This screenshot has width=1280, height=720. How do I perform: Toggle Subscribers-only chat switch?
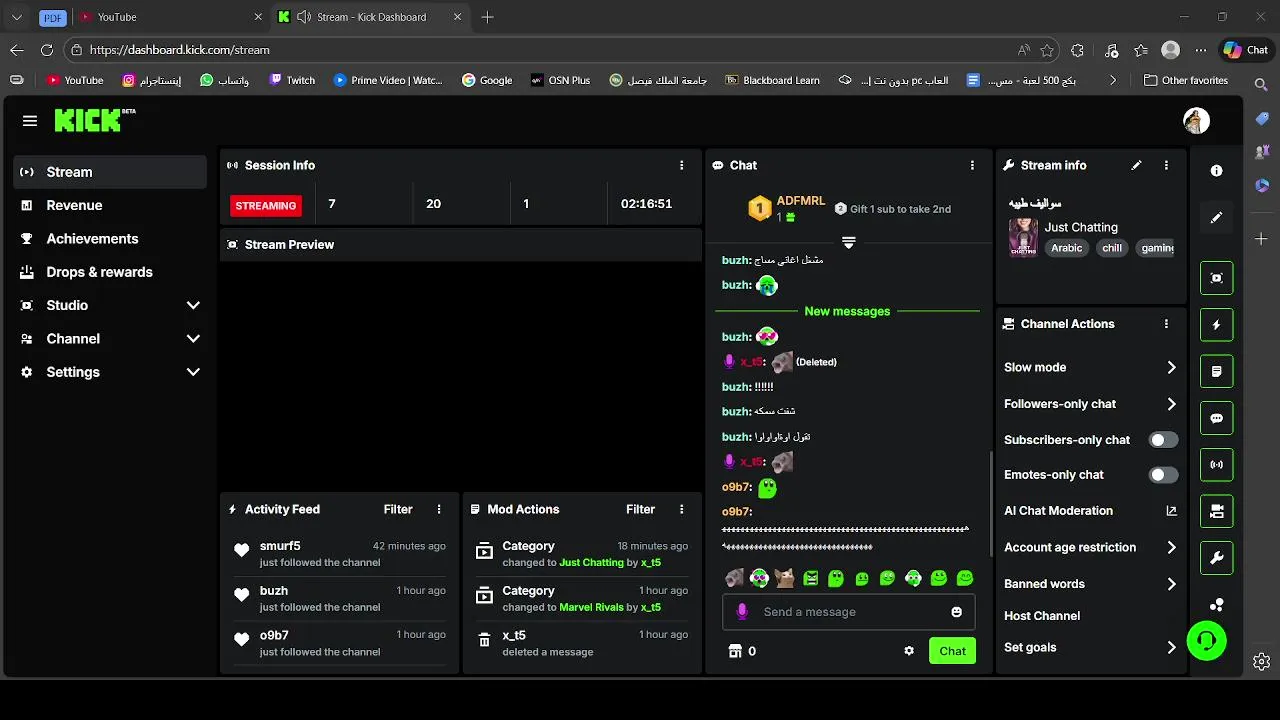pos(1163,440)
